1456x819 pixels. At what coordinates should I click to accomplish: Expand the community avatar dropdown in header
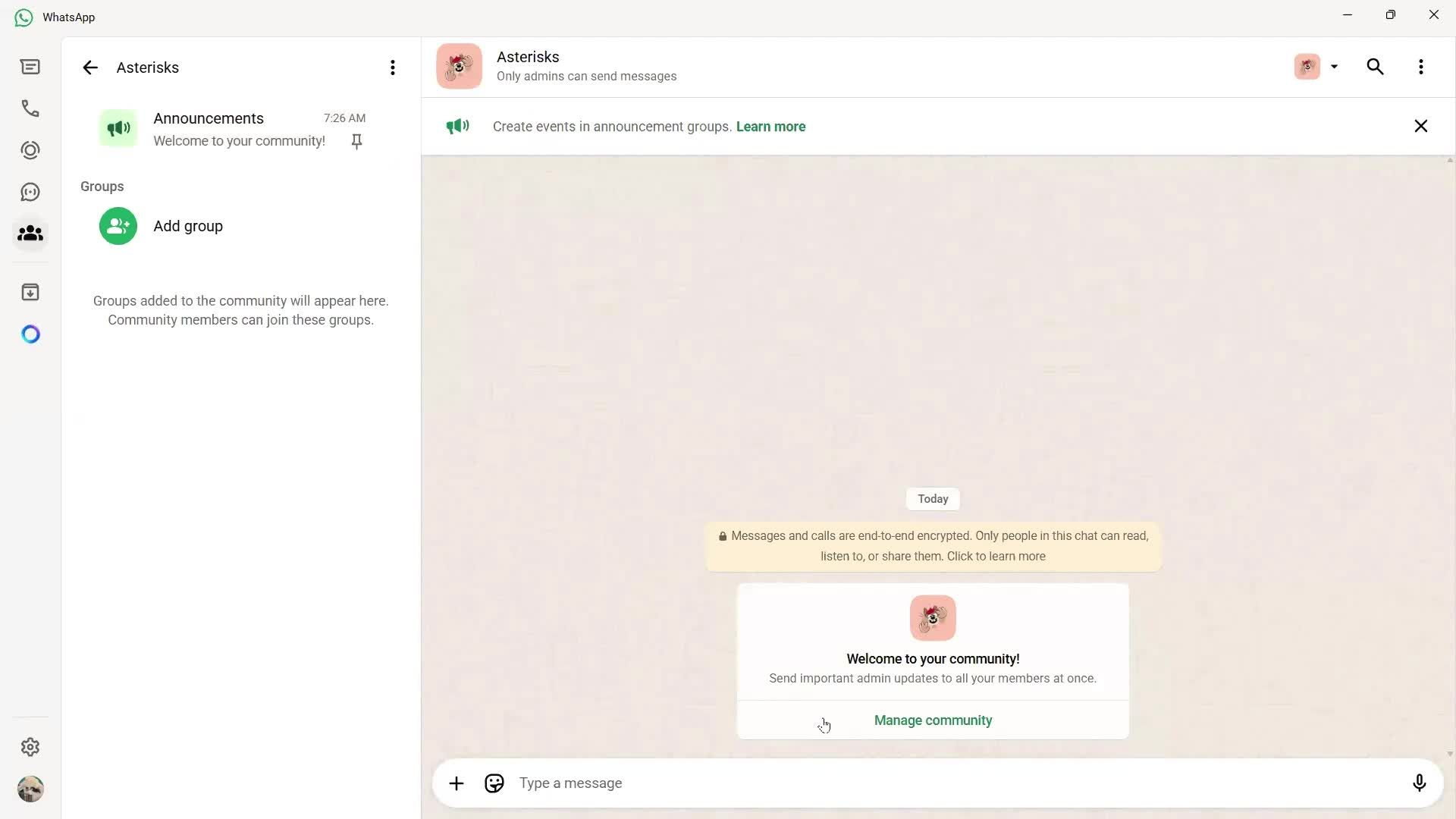[1334, 67]
